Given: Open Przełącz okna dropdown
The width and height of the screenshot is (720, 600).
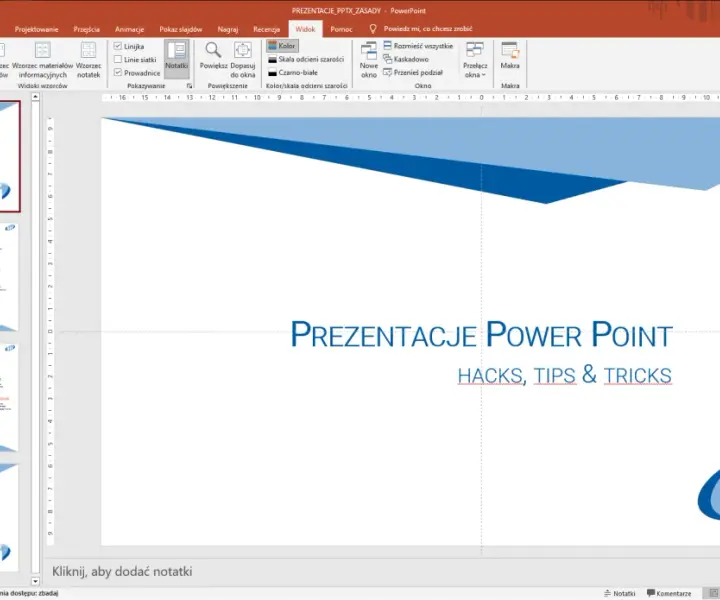Looking at the screenshot, I should point(475,60).
